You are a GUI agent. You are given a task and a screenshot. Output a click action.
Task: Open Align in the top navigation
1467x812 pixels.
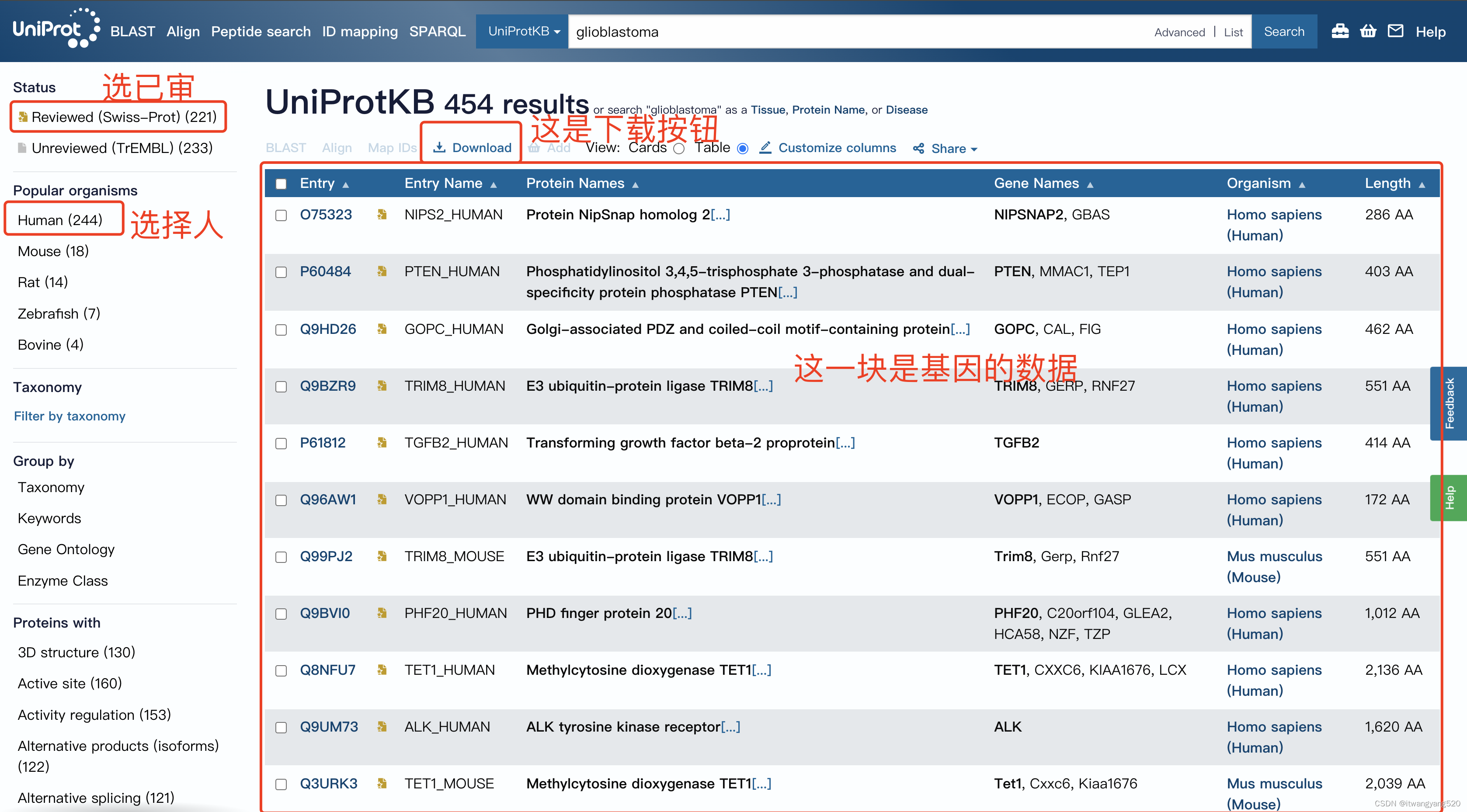click(183, 31)
